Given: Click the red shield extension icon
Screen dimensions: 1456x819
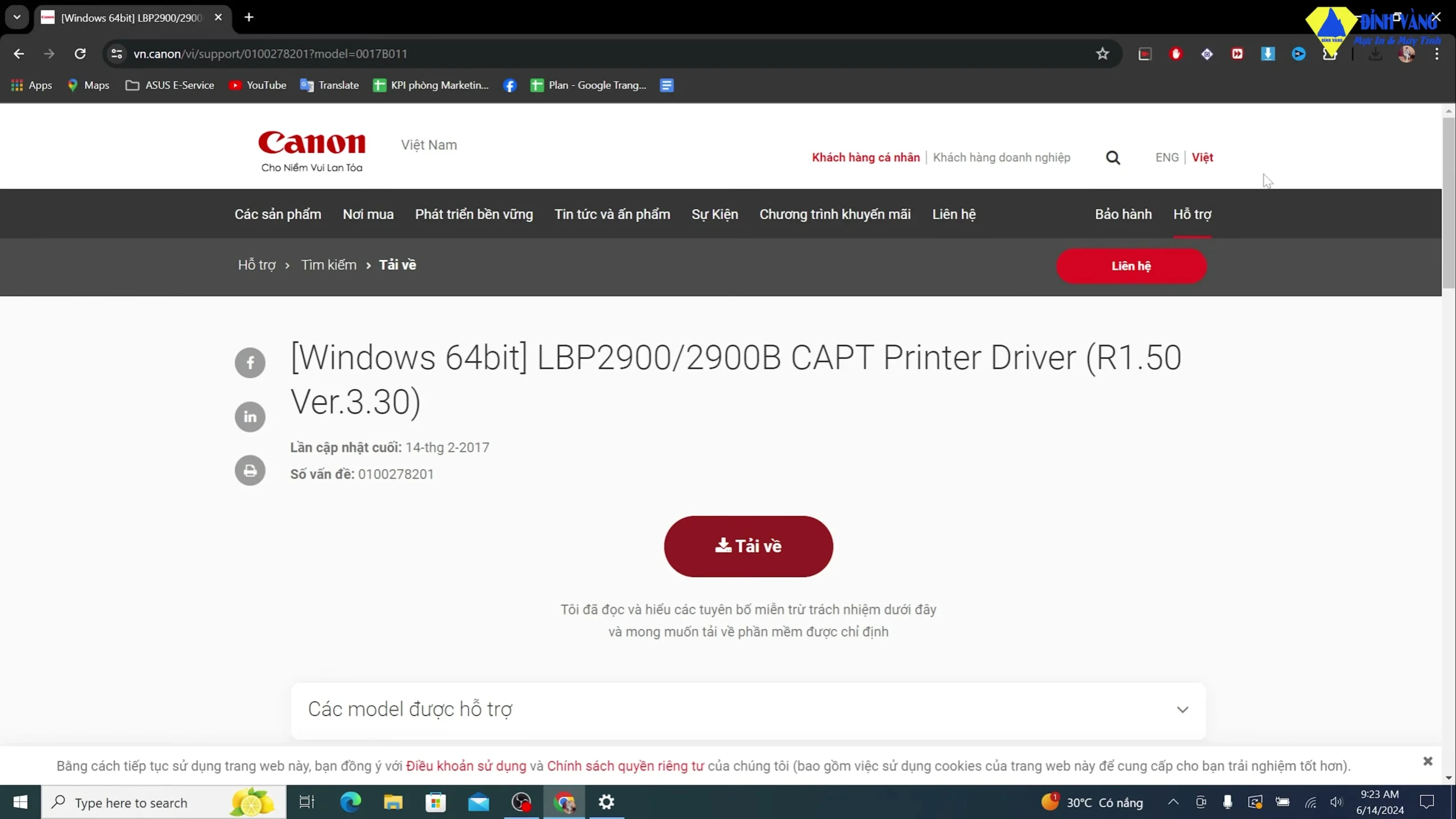Looking at the screenshot, I should pyautogui.click(x=1176, y=53).
